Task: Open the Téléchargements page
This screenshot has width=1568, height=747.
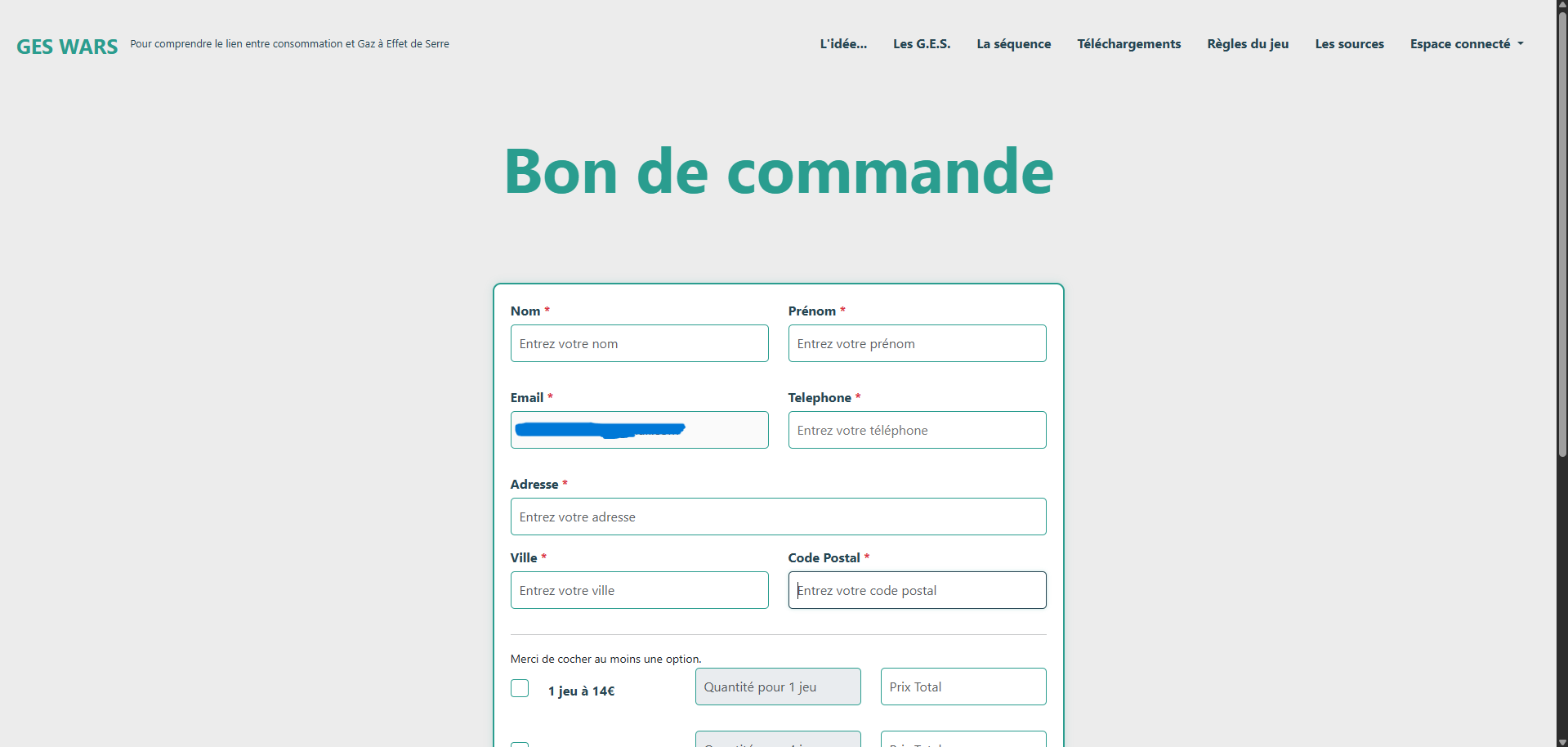Action: (1128, 44)
